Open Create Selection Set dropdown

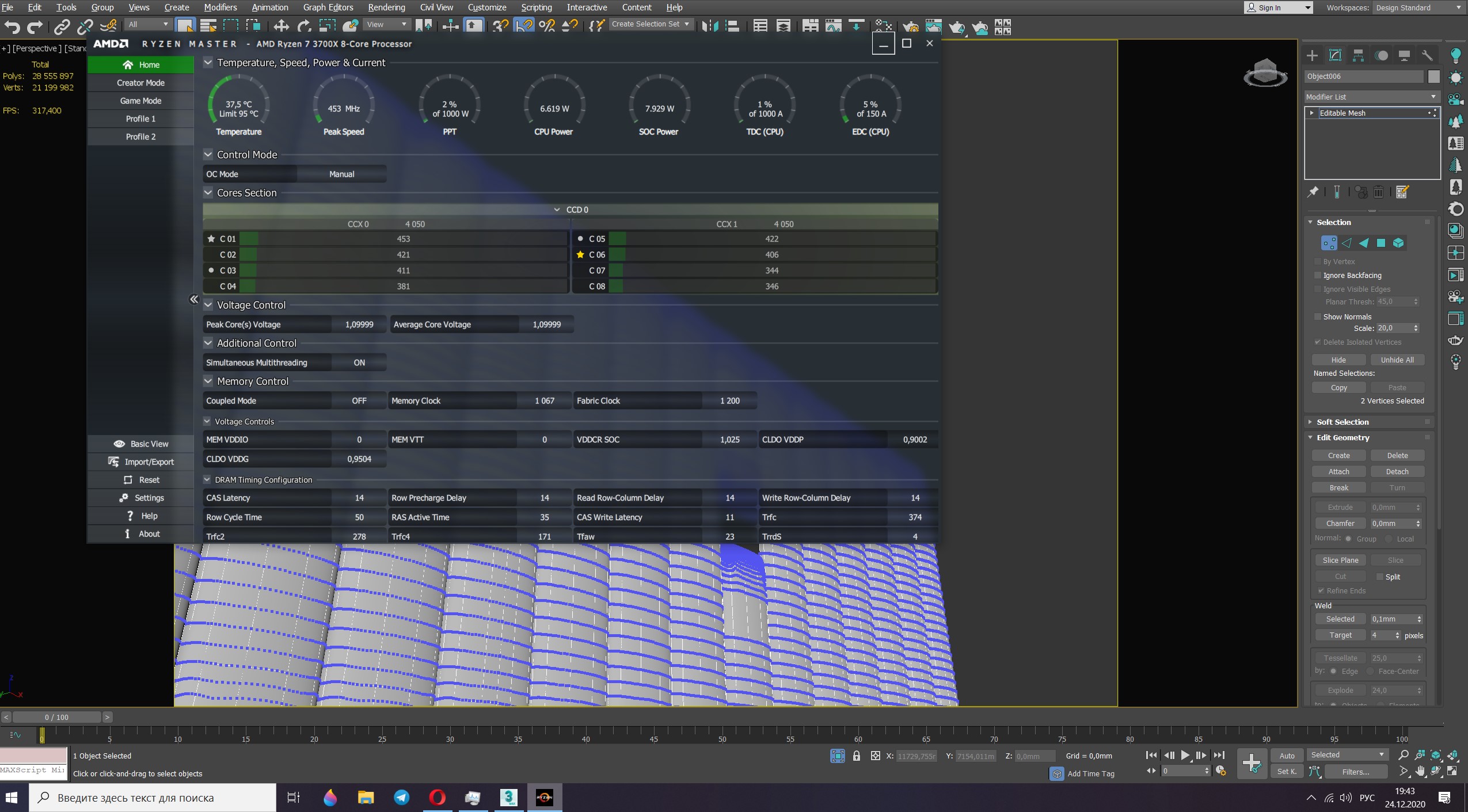click(x=651, y=24)
